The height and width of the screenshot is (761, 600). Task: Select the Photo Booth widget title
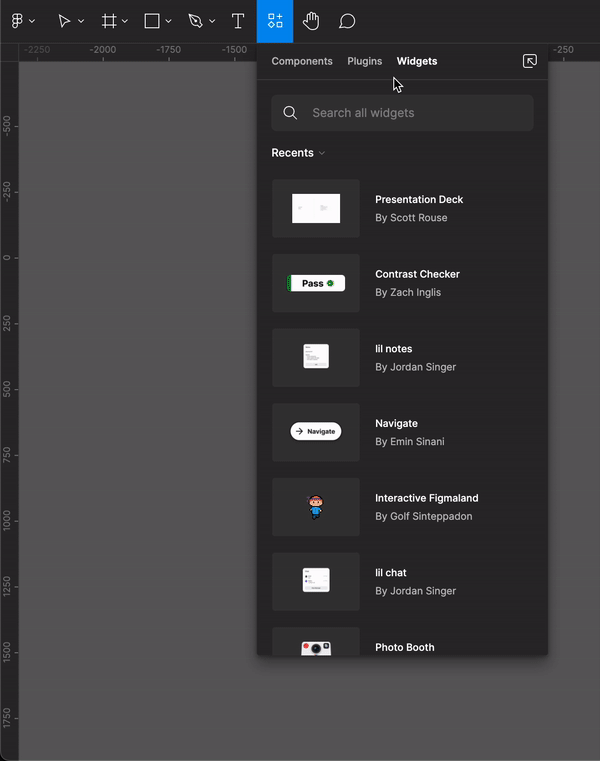[405, 647]
